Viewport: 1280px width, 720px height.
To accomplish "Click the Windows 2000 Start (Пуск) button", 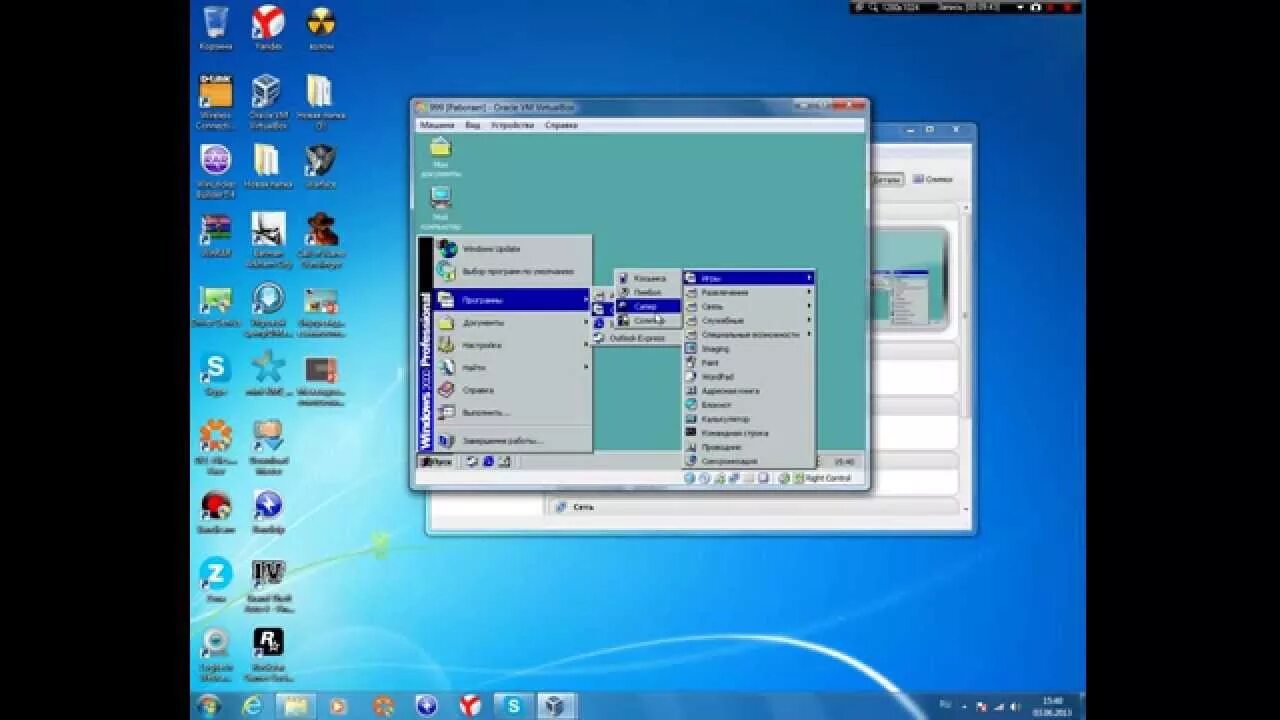I will pyautogui.click(x=436, y=461).
